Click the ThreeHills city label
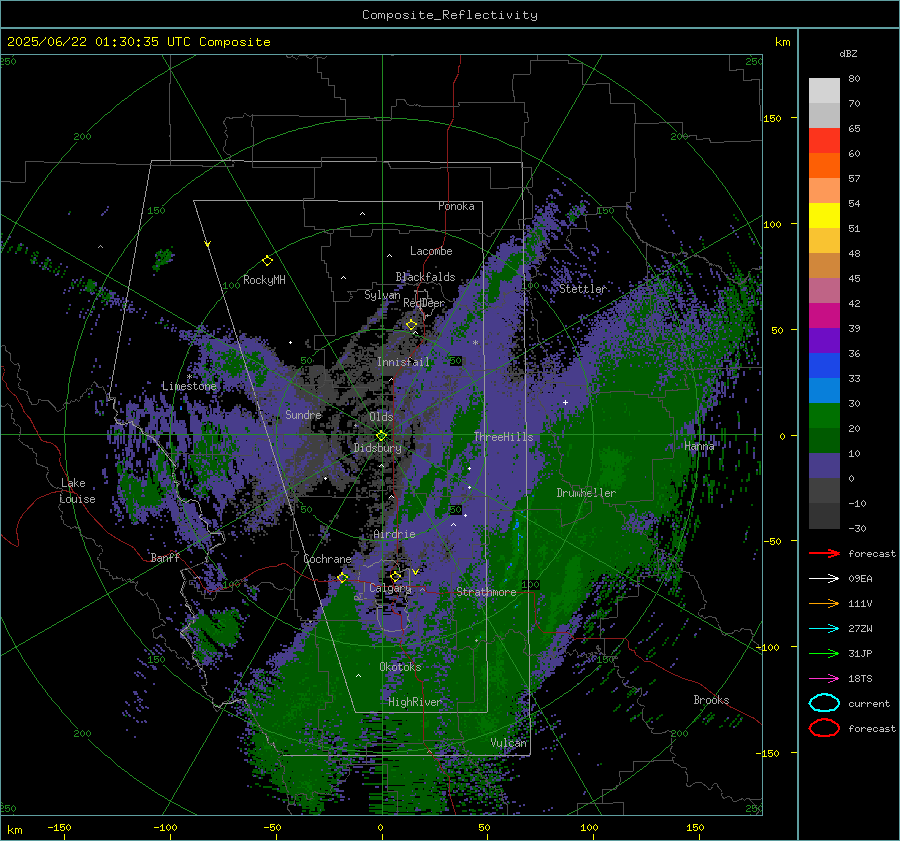This screenshot has width=900, height=841. [x=503, y=437]
